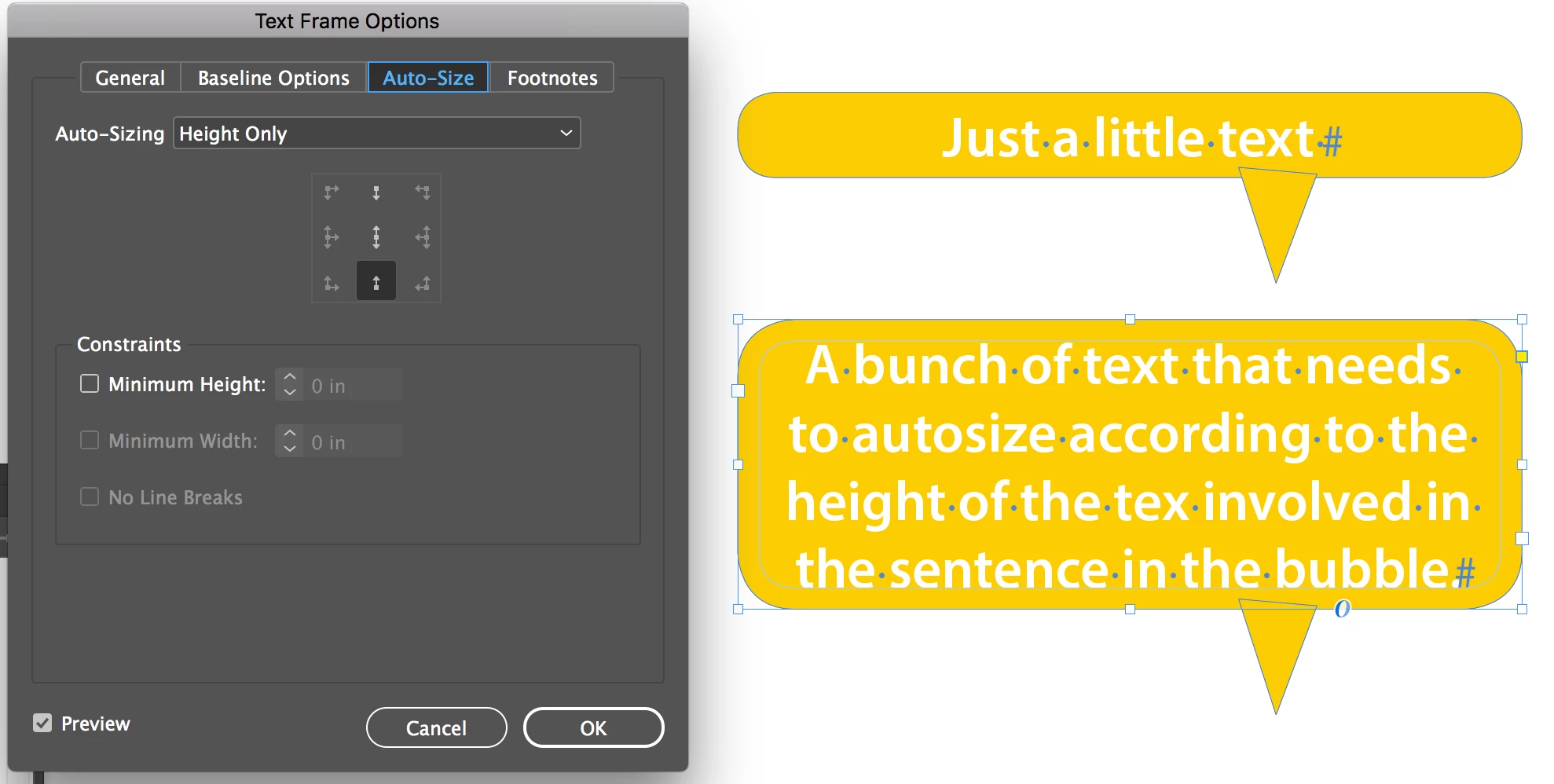
Task: Open the Auto-Sizing dropdown
Action: [x=377, y=133]
